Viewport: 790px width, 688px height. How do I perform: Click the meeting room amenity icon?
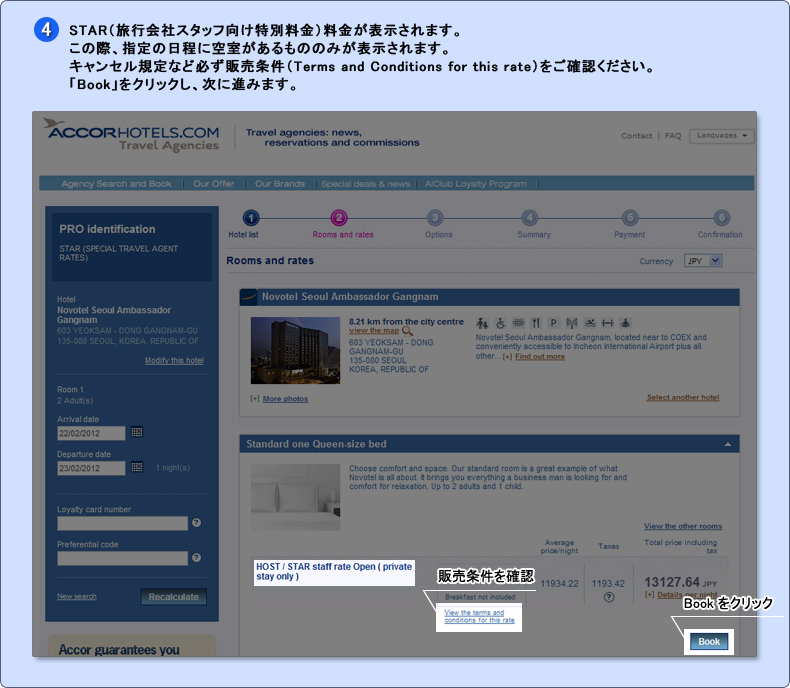518,323
